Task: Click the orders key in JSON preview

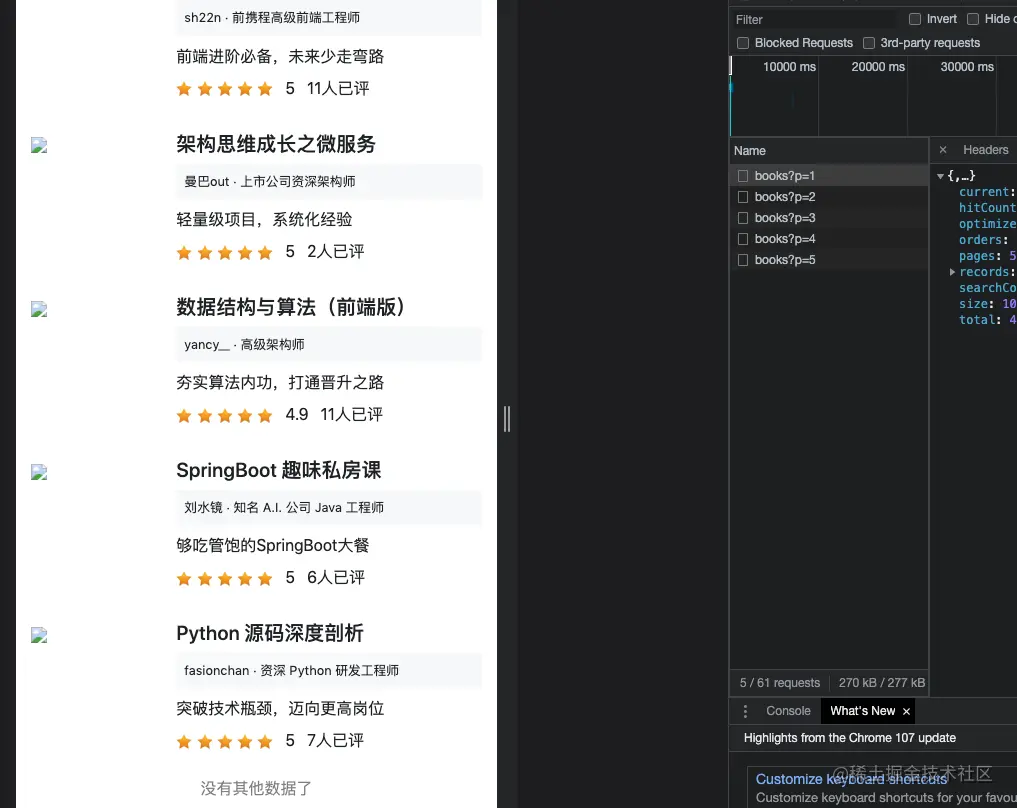Action: [x=981, y=240]
